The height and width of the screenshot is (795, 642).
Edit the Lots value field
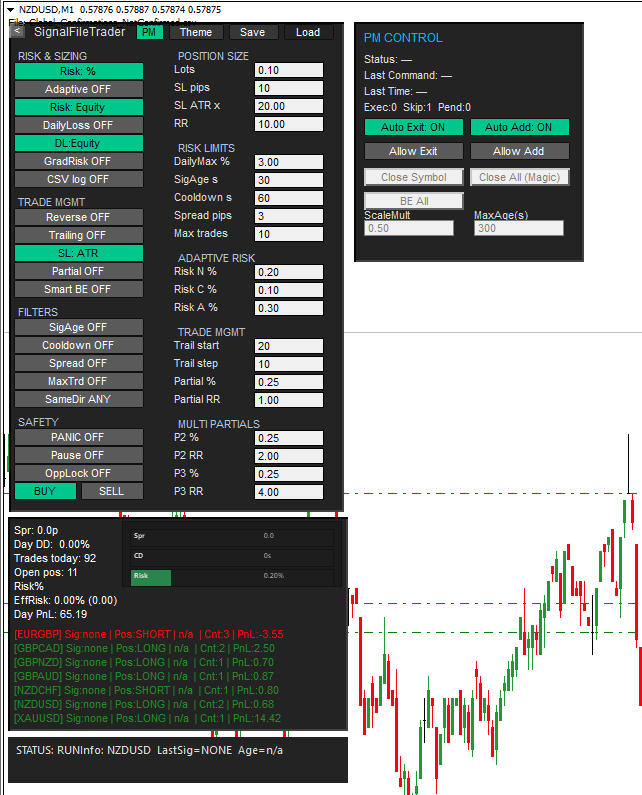coord(289,70)
